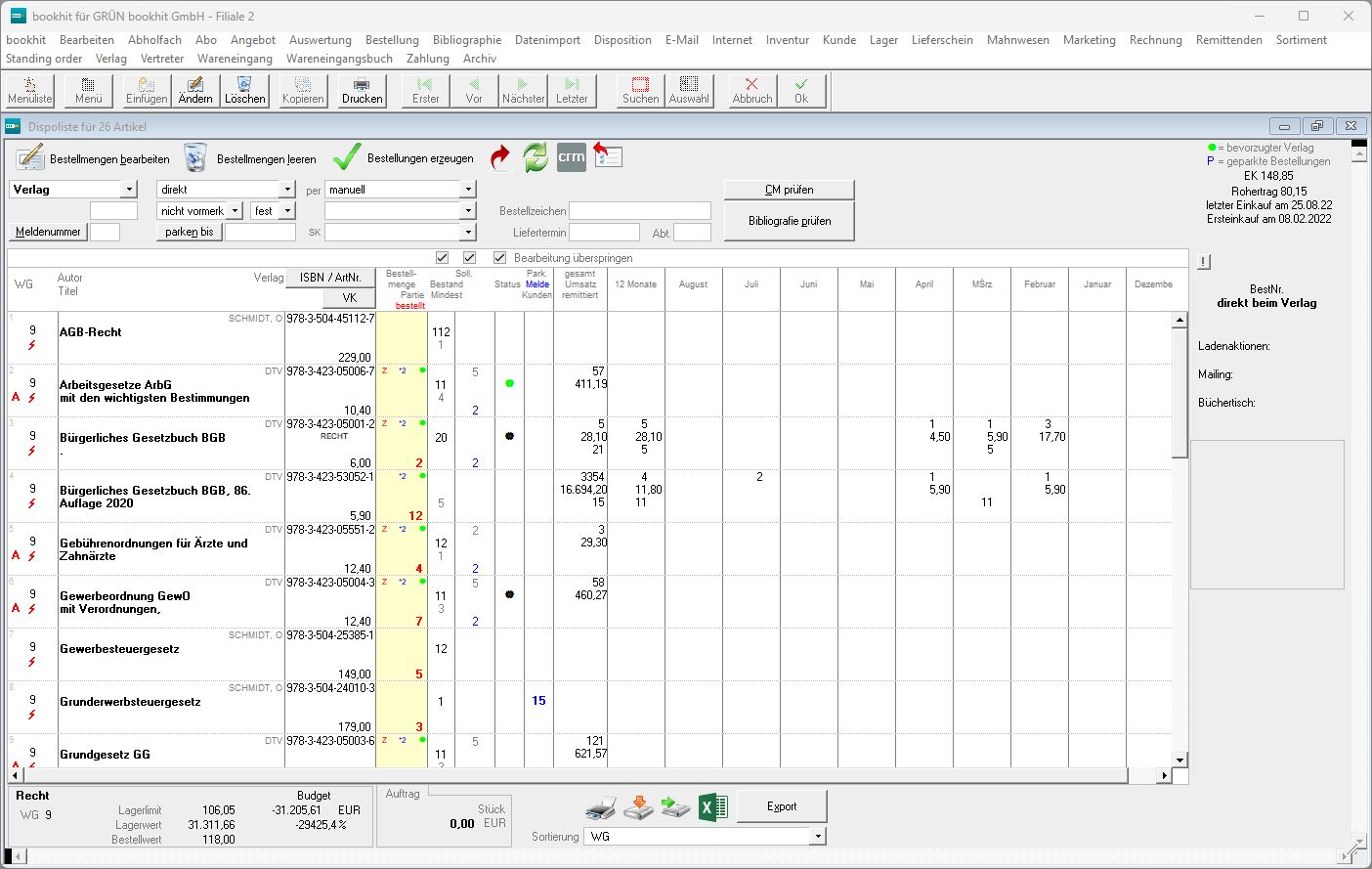The image size is (1372, 869).
Task: Jump to Letzter record icon
Action: [x=572, y=90]
